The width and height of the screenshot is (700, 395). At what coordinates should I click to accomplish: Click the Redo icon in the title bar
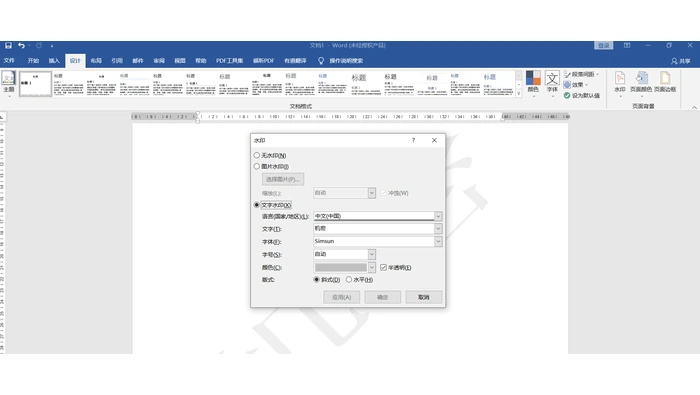click(39, 46)
